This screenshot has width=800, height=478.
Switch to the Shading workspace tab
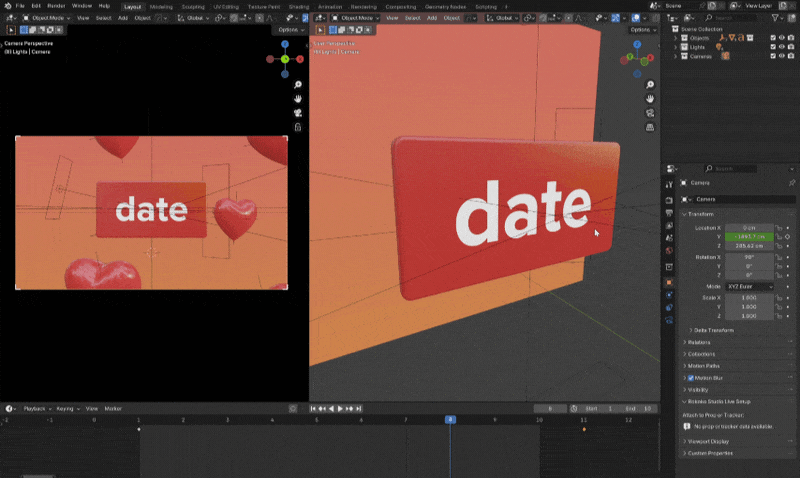[299, 6]
